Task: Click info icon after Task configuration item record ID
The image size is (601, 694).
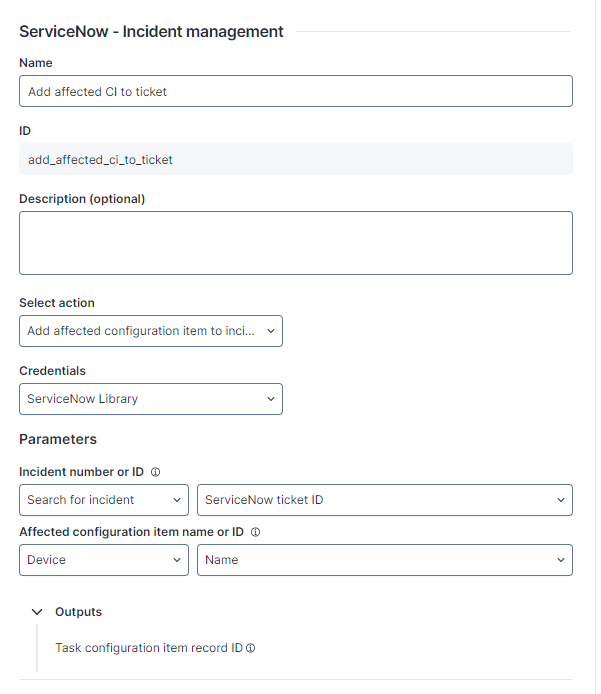Action: click(x=250, y=648)
